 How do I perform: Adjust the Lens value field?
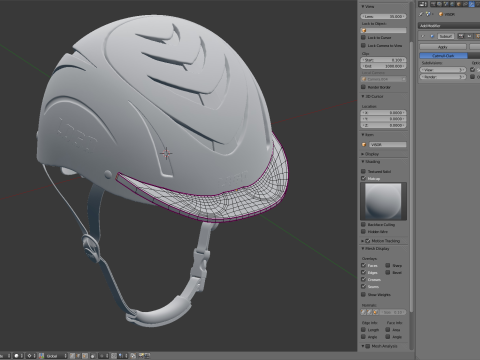[383, 16]
